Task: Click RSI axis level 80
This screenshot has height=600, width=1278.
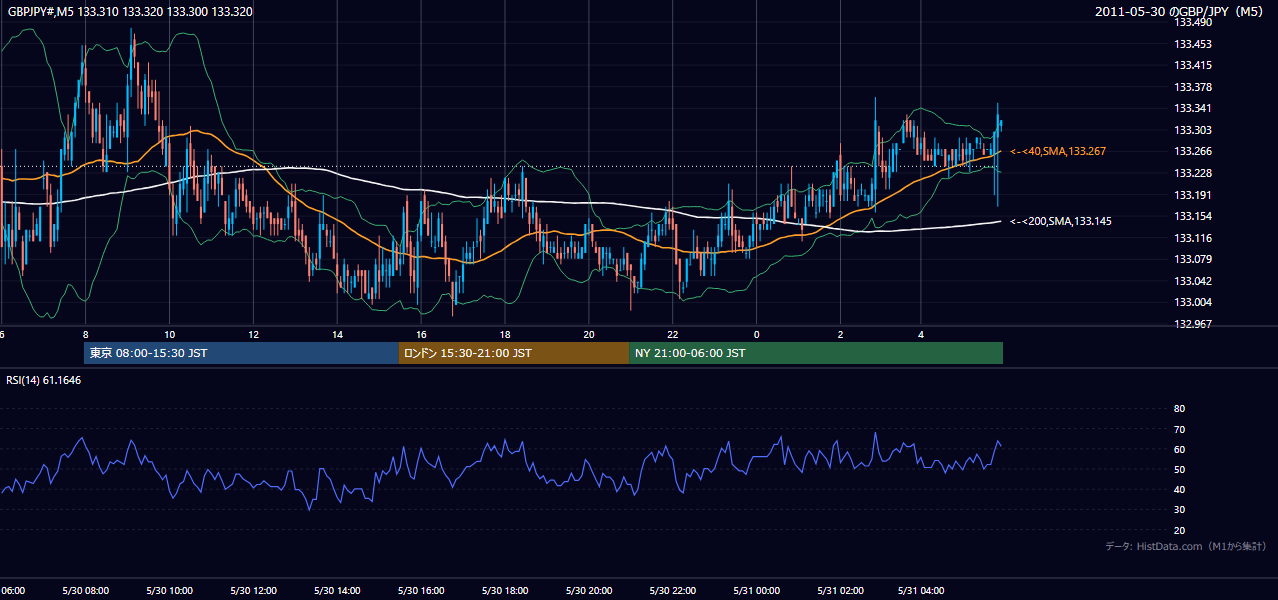Action: pos(1179,409)
